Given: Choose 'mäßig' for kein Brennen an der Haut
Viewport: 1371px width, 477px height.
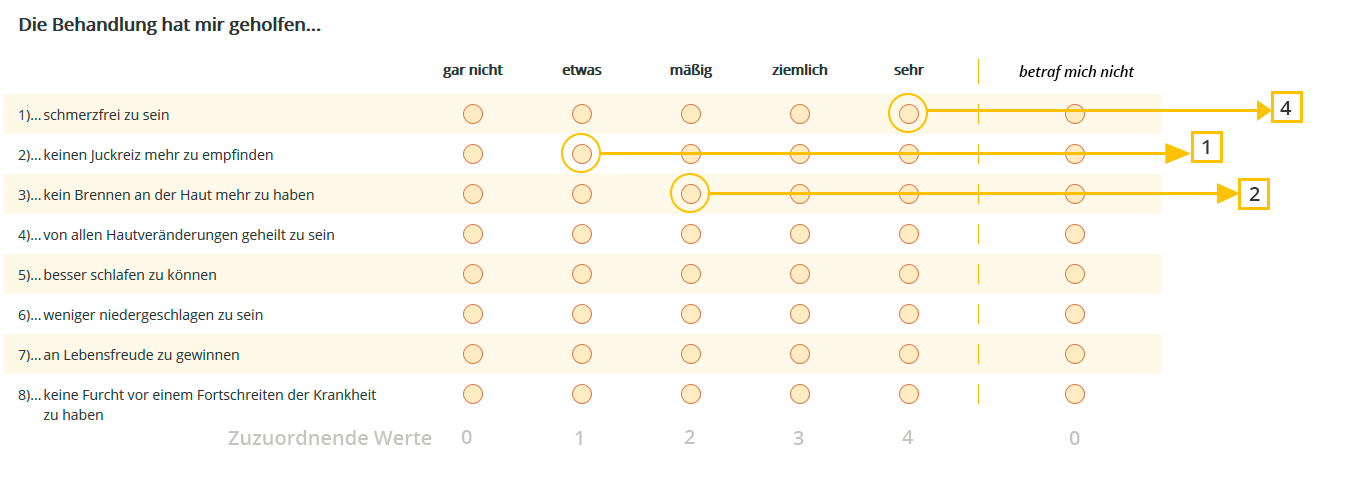Looking at the screenshot, I should pyautogui.click(x=690, y=194).
